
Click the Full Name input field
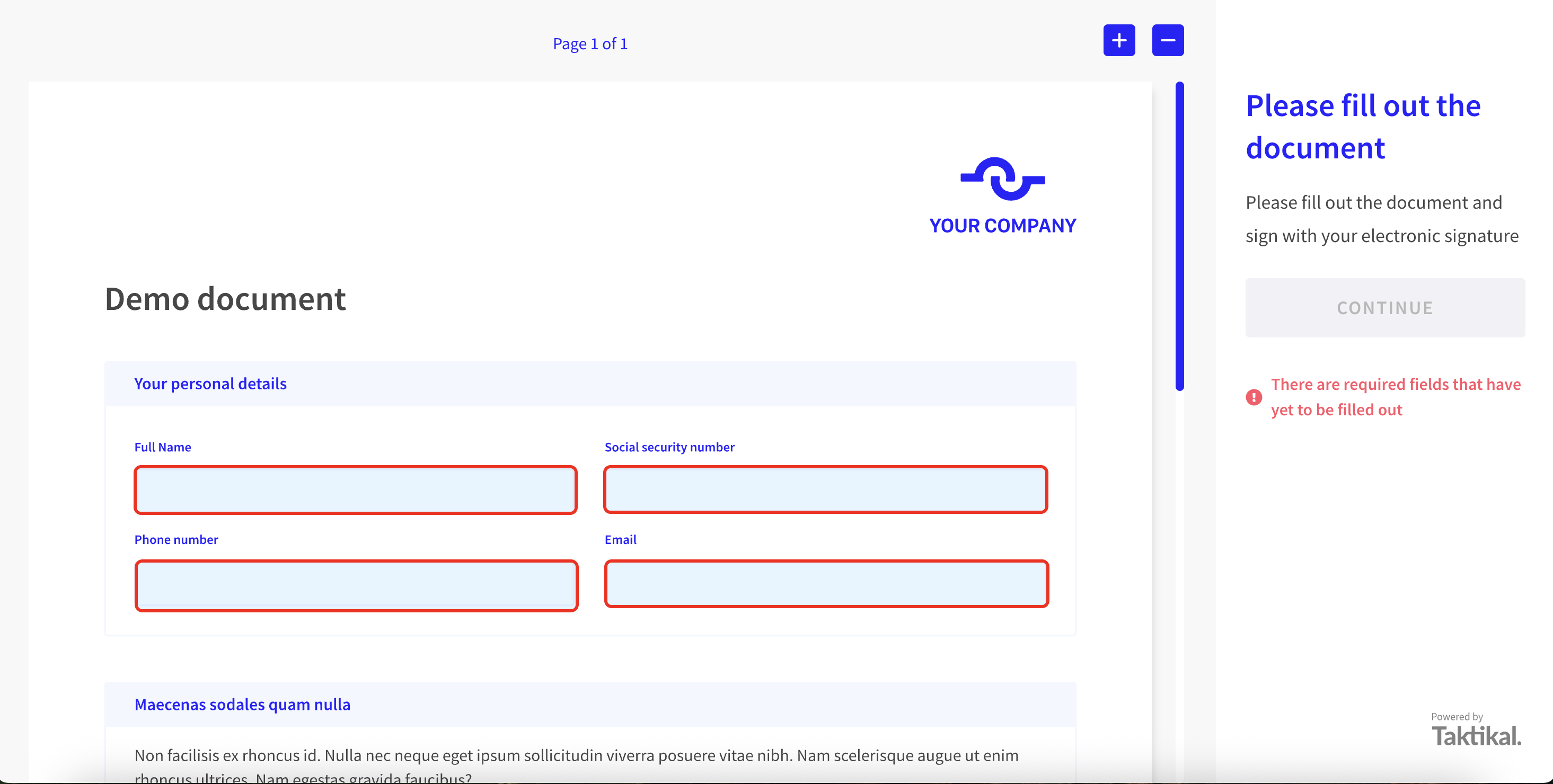coord(356,490)
